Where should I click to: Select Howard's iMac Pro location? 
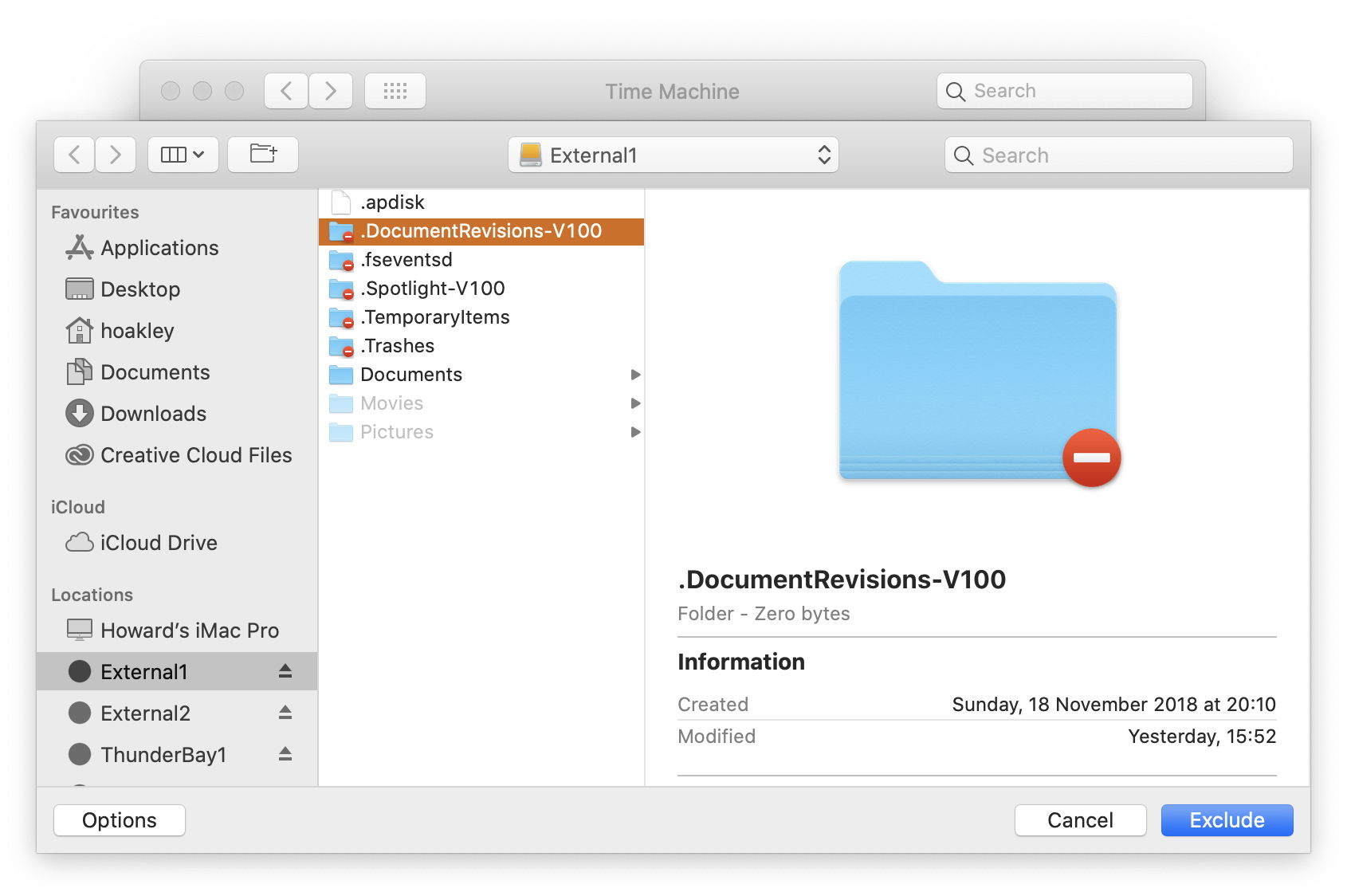tap(189, 631)
